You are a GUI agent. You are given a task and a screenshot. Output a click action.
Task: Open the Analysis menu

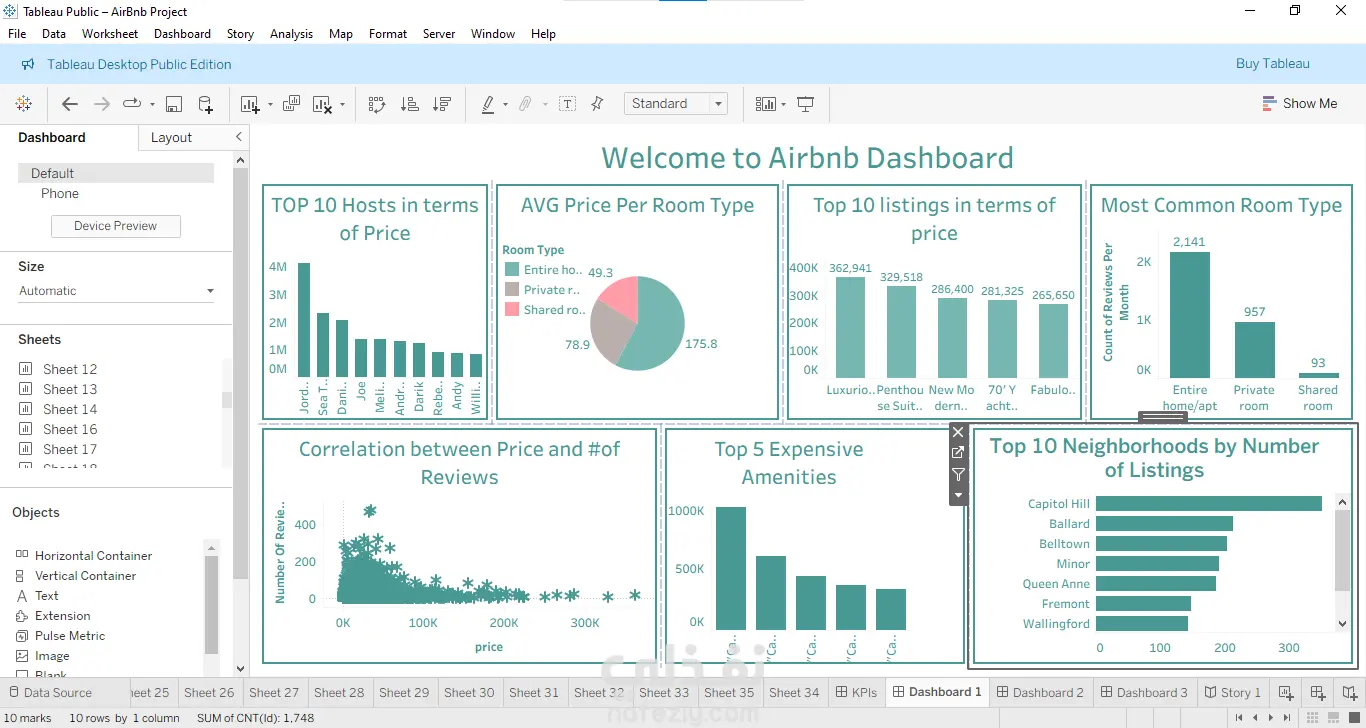pyautogui.click(x=291, y=34)
